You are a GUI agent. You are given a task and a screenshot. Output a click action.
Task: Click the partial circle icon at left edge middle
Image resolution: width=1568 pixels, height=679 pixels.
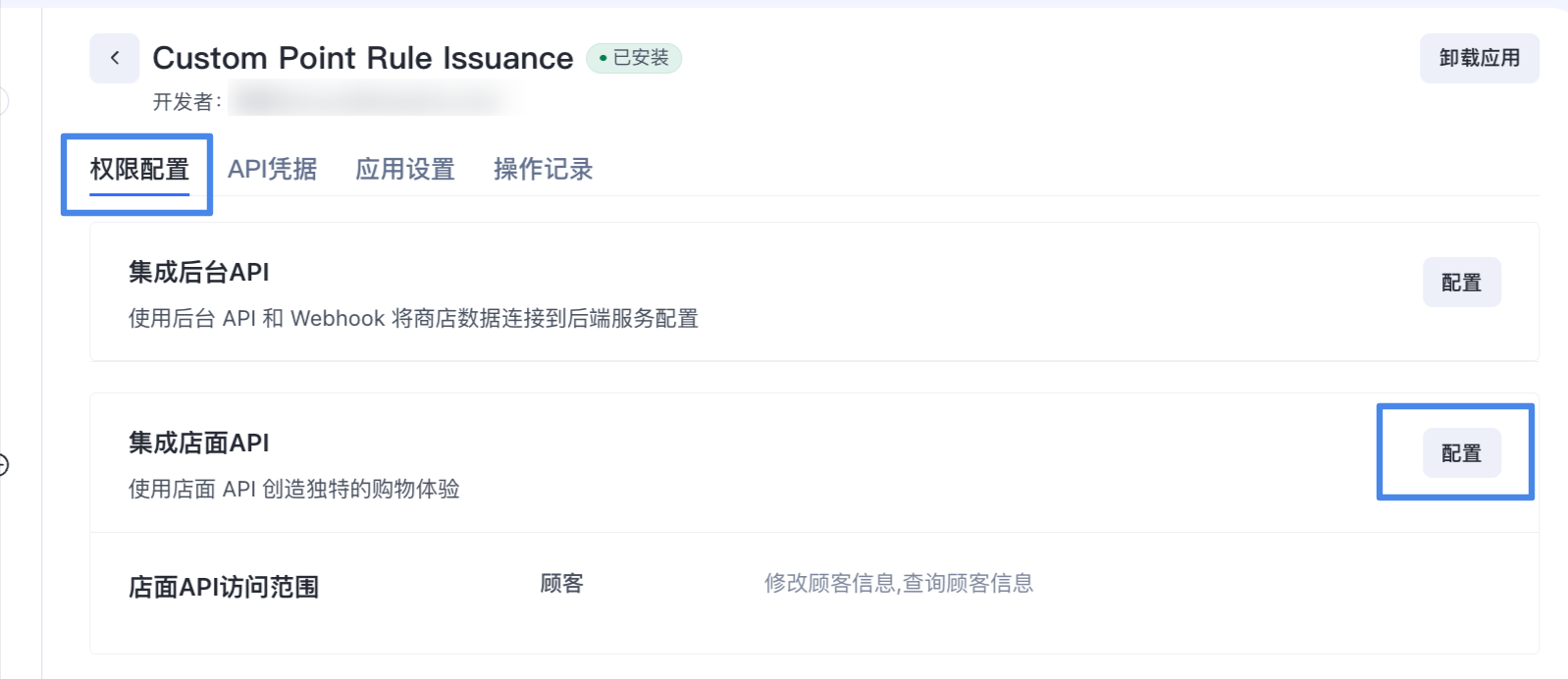(3, 465)
